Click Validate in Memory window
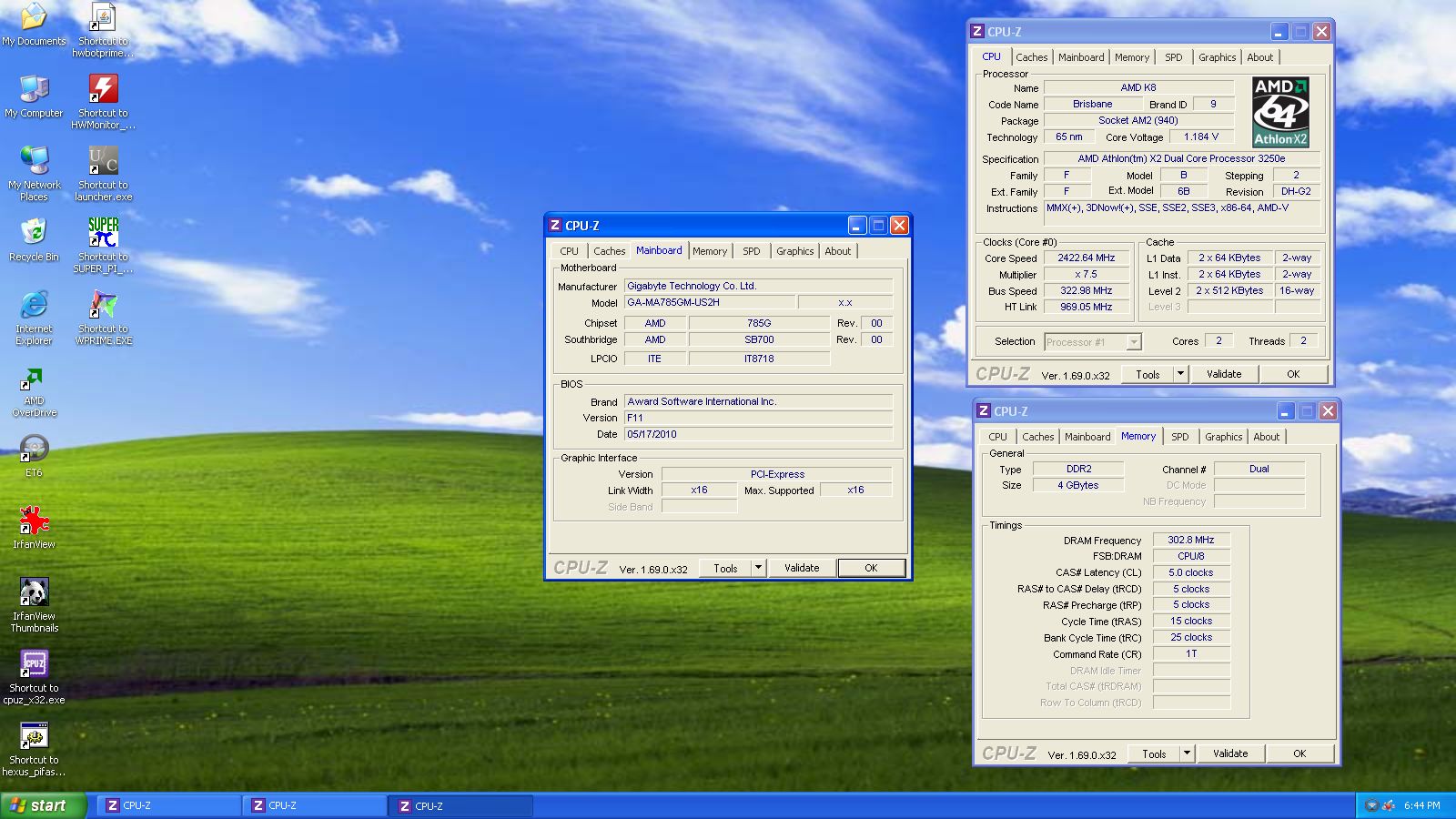The height and width of the screenshot is (819, 1456). point(1230,753)
